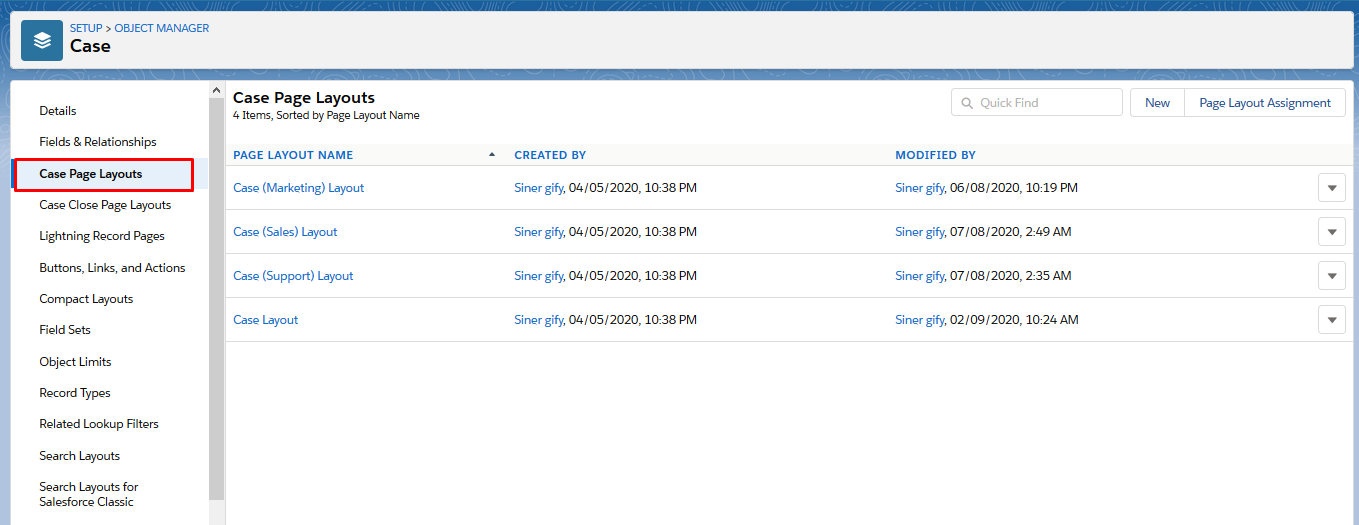Sort by PAGE LAYOUT NAME column header
1359x525 pixels.
coord(293,155)
